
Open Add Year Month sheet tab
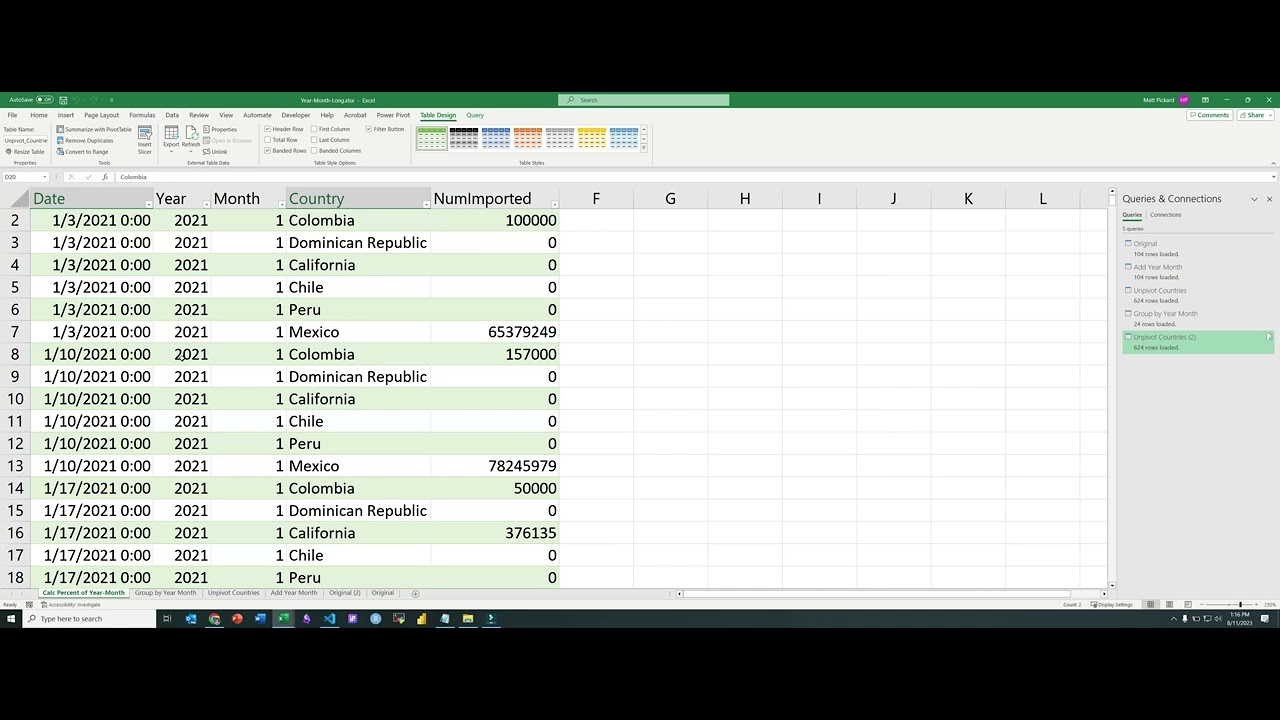pos(293,593)
